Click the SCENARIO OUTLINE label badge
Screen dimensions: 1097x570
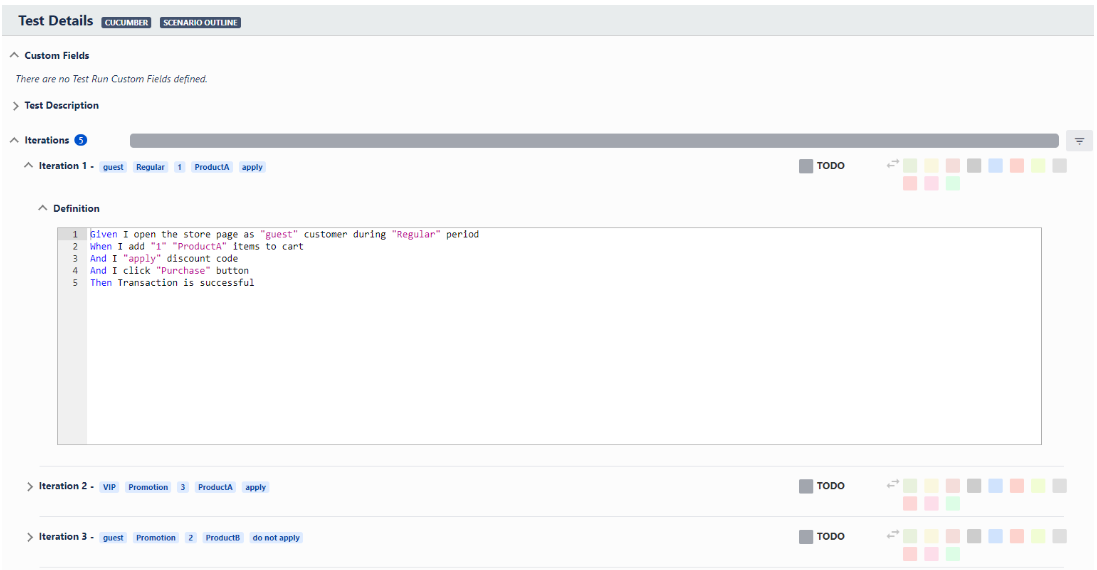pos(200,22)
